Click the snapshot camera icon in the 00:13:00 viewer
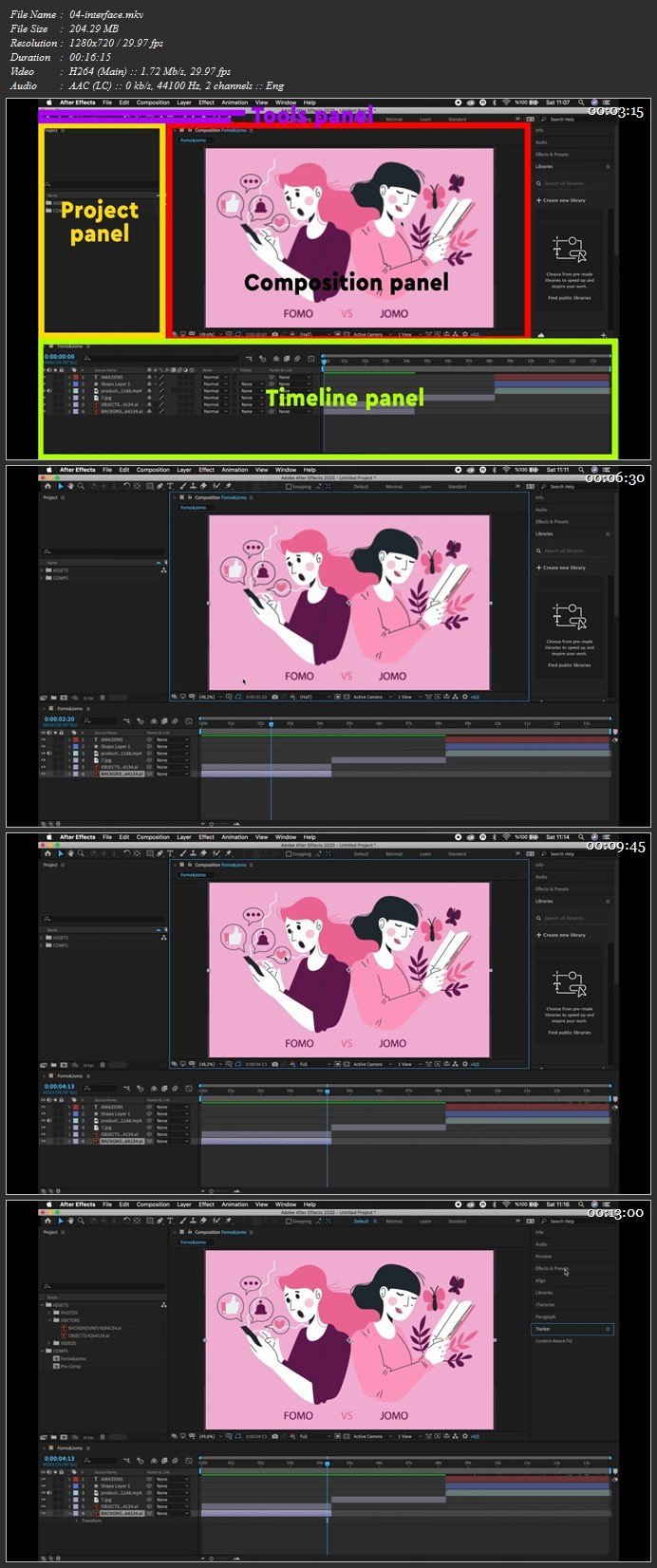 point(275,1436)
